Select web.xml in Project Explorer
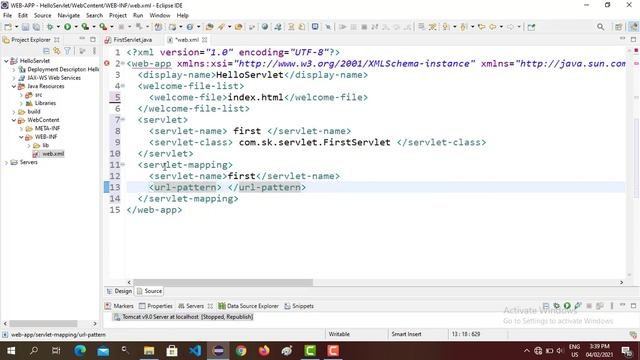640x360 pixels. [x=53, y=154]
